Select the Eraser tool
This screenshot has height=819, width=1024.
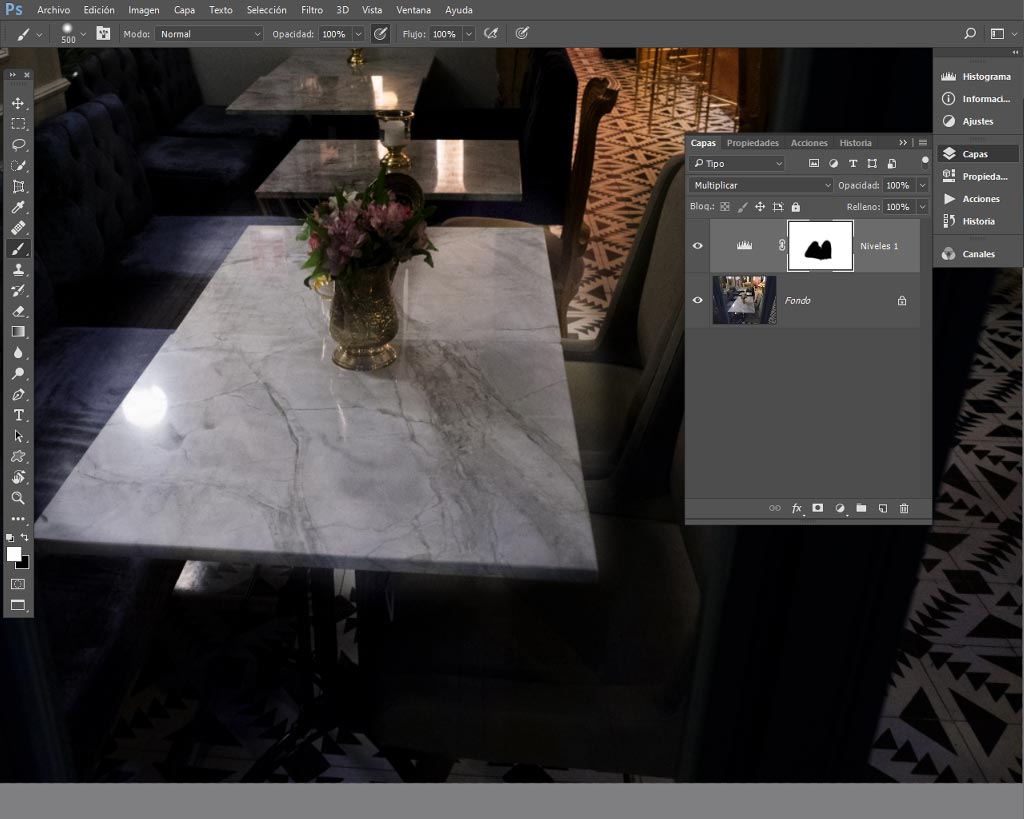pyautogui.click(x=18, y=312)
